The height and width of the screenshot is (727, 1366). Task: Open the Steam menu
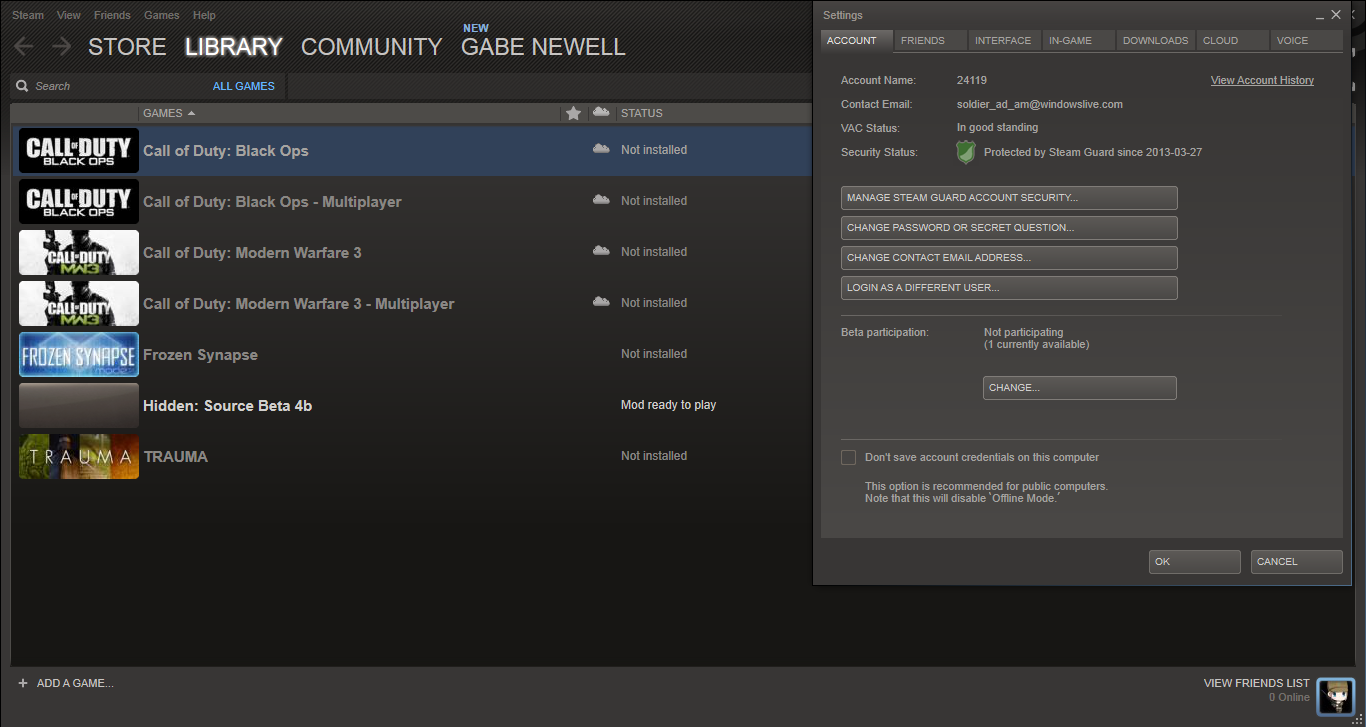pyautogui.click(x=27, y=15)
